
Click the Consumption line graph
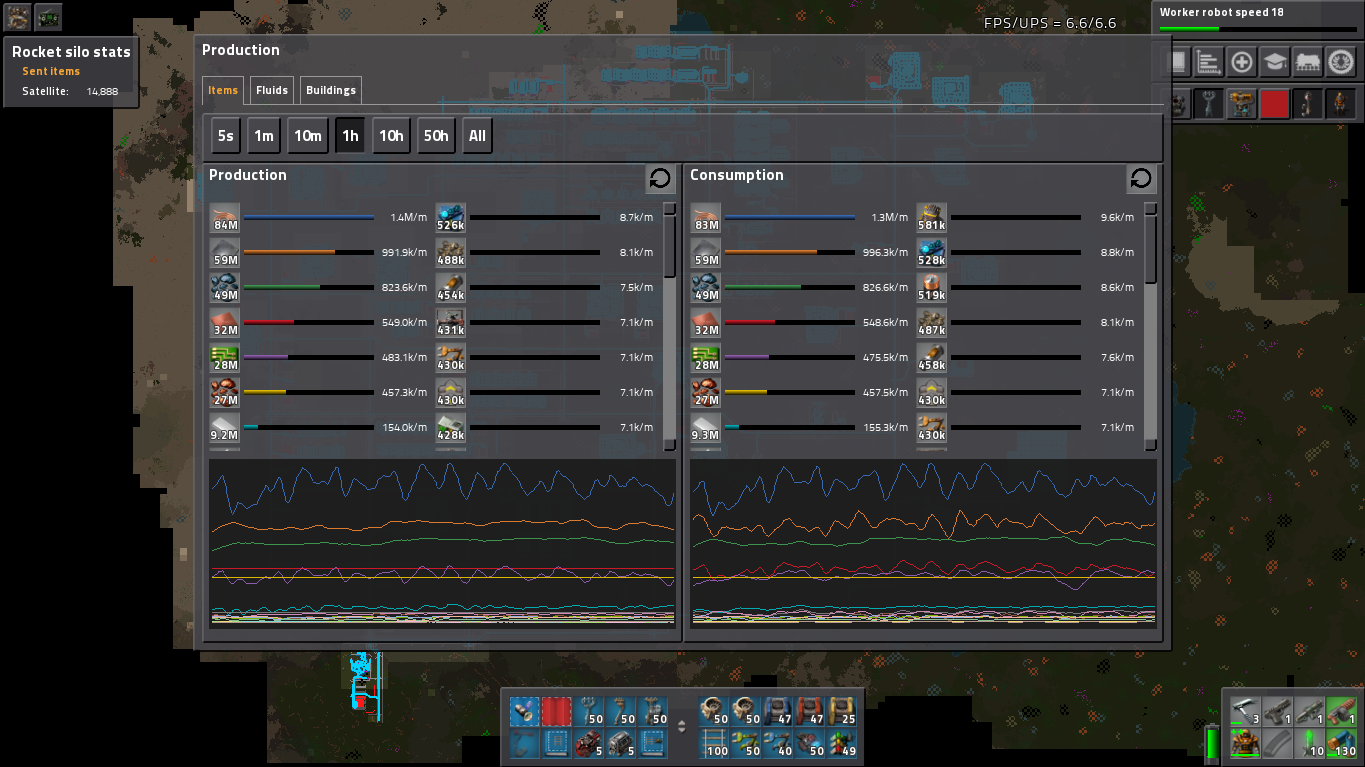pyautogui.click(x=923, y=543)
